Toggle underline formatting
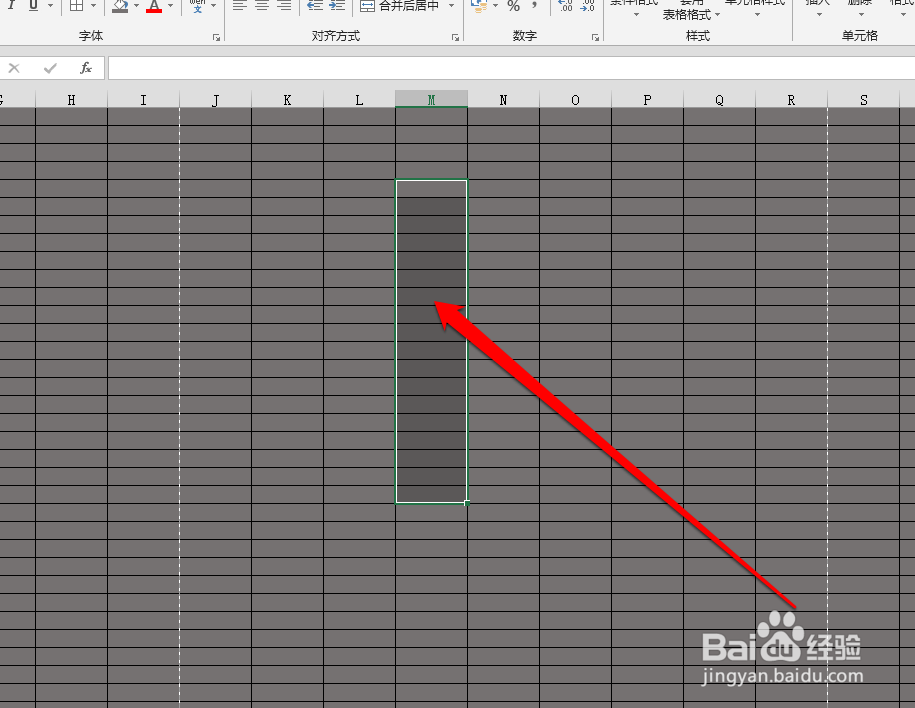Viewport: 915px width, 708px height. 33,5
